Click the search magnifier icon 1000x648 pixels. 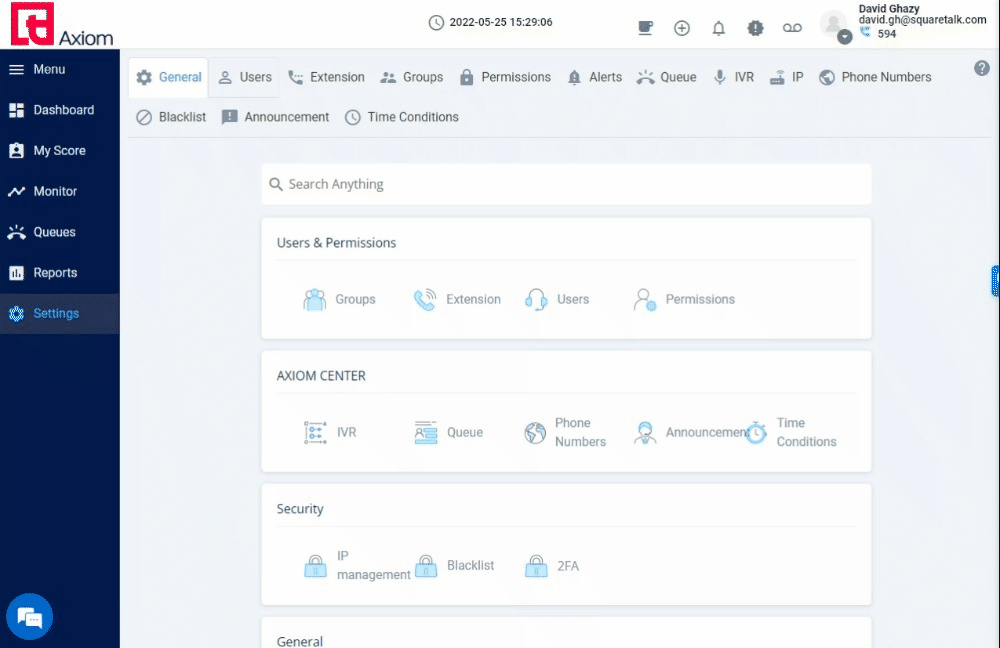click(276, 184)
